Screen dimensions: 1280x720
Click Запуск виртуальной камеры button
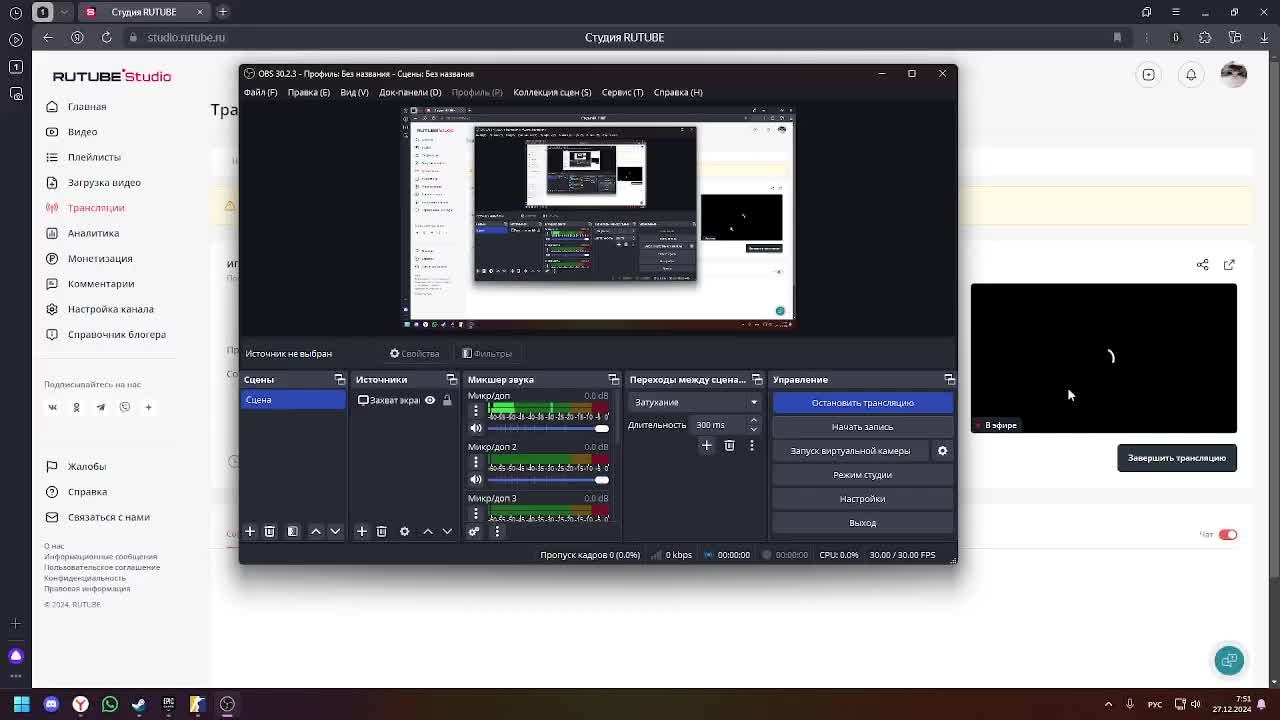[x=850, y=451]
